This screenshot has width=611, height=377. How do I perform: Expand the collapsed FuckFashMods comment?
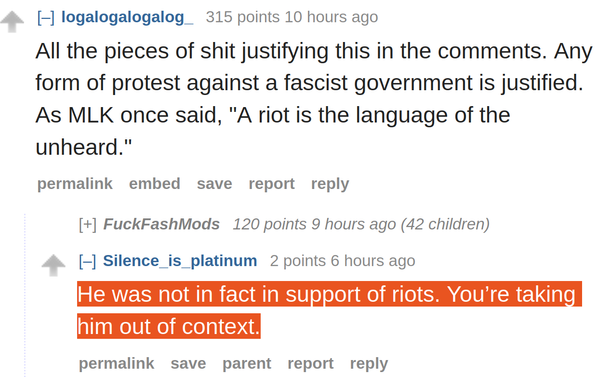87,225
